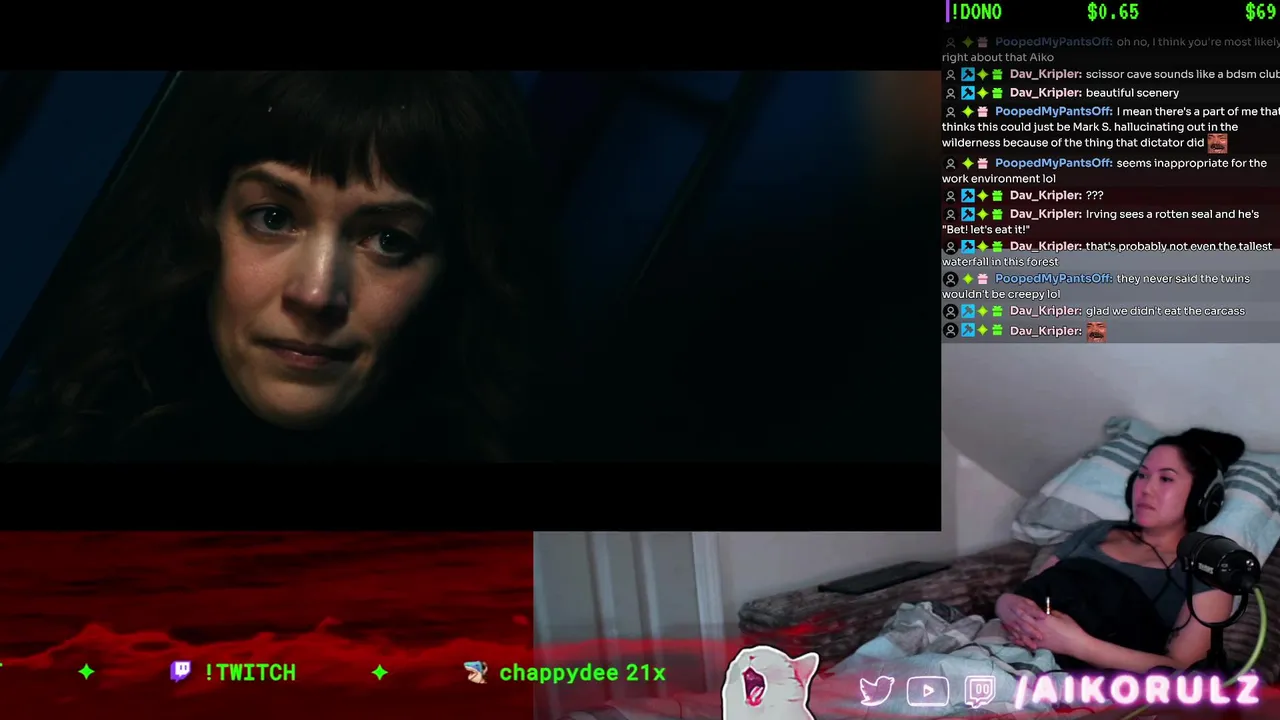The height and width of the screenshot is (720, 1280).
Task: Click the 'scissor cave sounds like a bdsm club' message
Action: tap(1182, 74)
